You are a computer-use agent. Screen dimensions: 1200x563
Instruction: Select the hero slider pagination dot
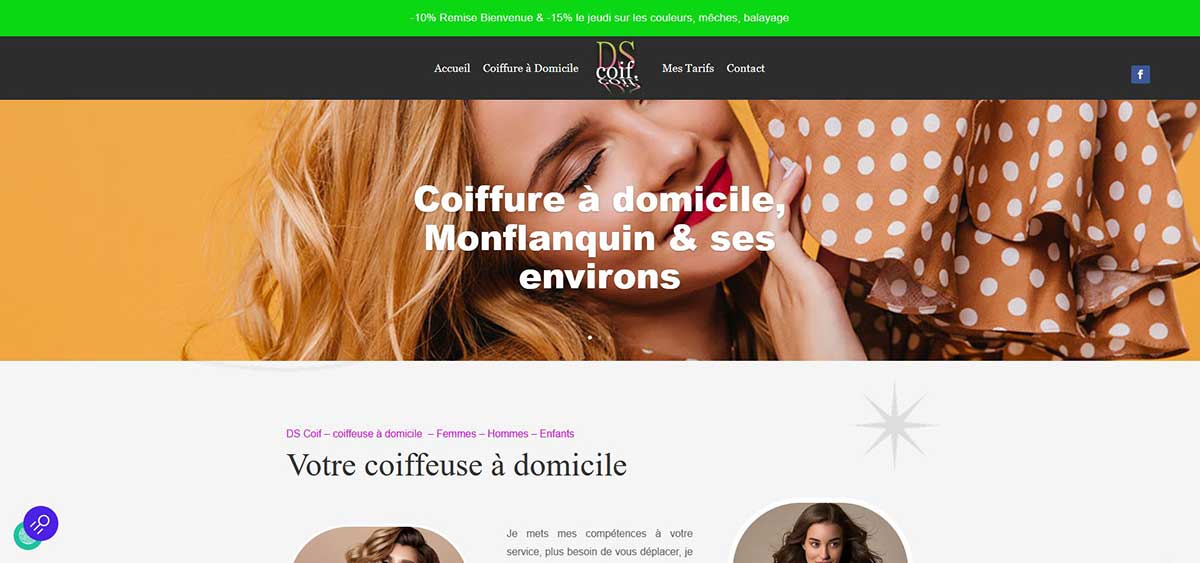(x=590, y=337)
